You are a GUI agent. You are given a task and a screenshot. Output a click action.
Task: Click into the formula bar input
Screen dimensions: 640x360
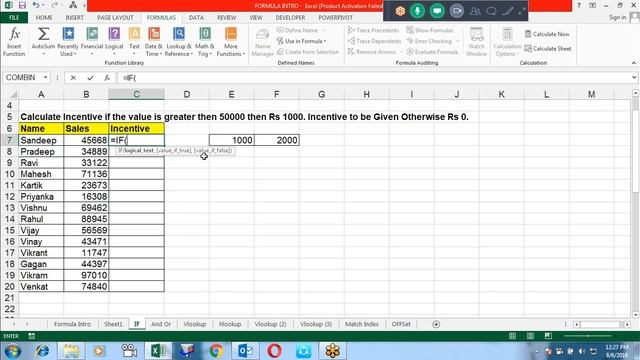click(374, 78)
